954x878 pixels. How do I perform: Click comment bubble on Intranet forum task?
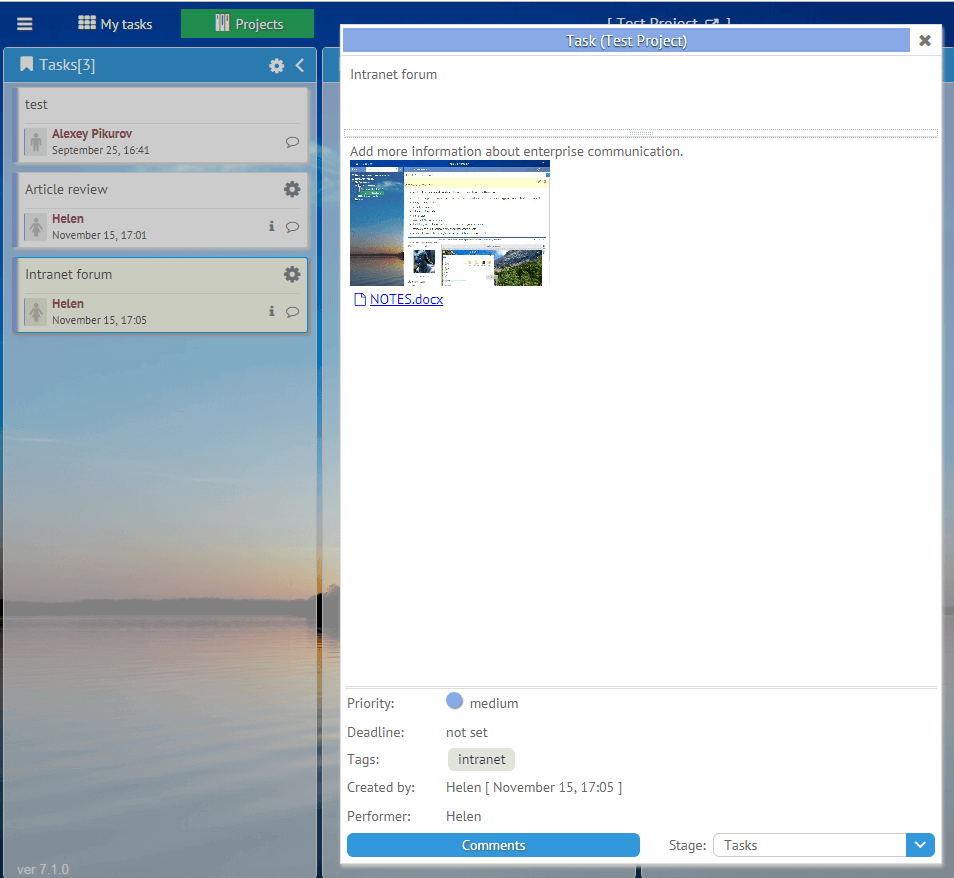point(292,312)
